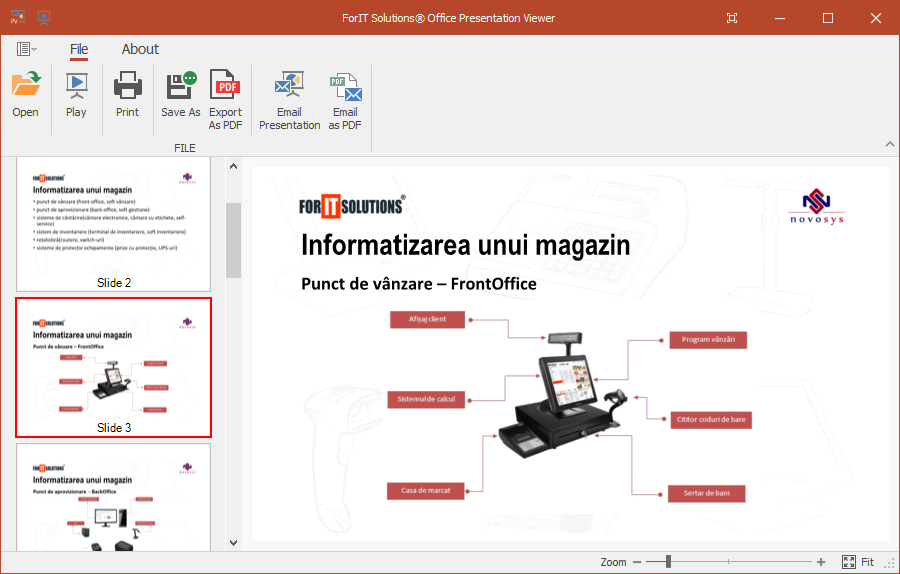Click the zoom slider handle
The image size is (900, 574).
668,562
